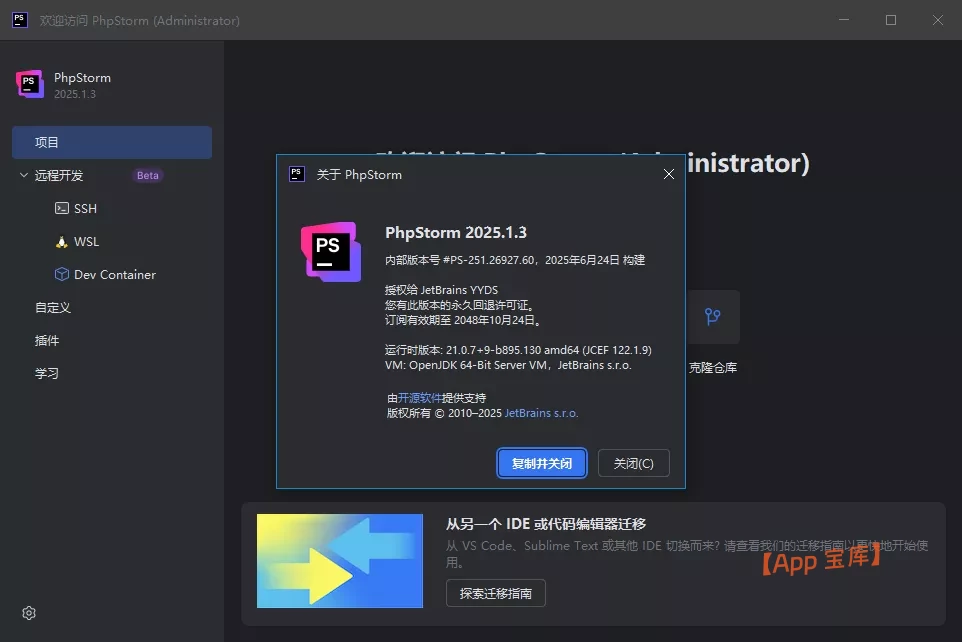Click the JetBrains s.r.o. link
962x642 pixels.
tap(542, 412)
